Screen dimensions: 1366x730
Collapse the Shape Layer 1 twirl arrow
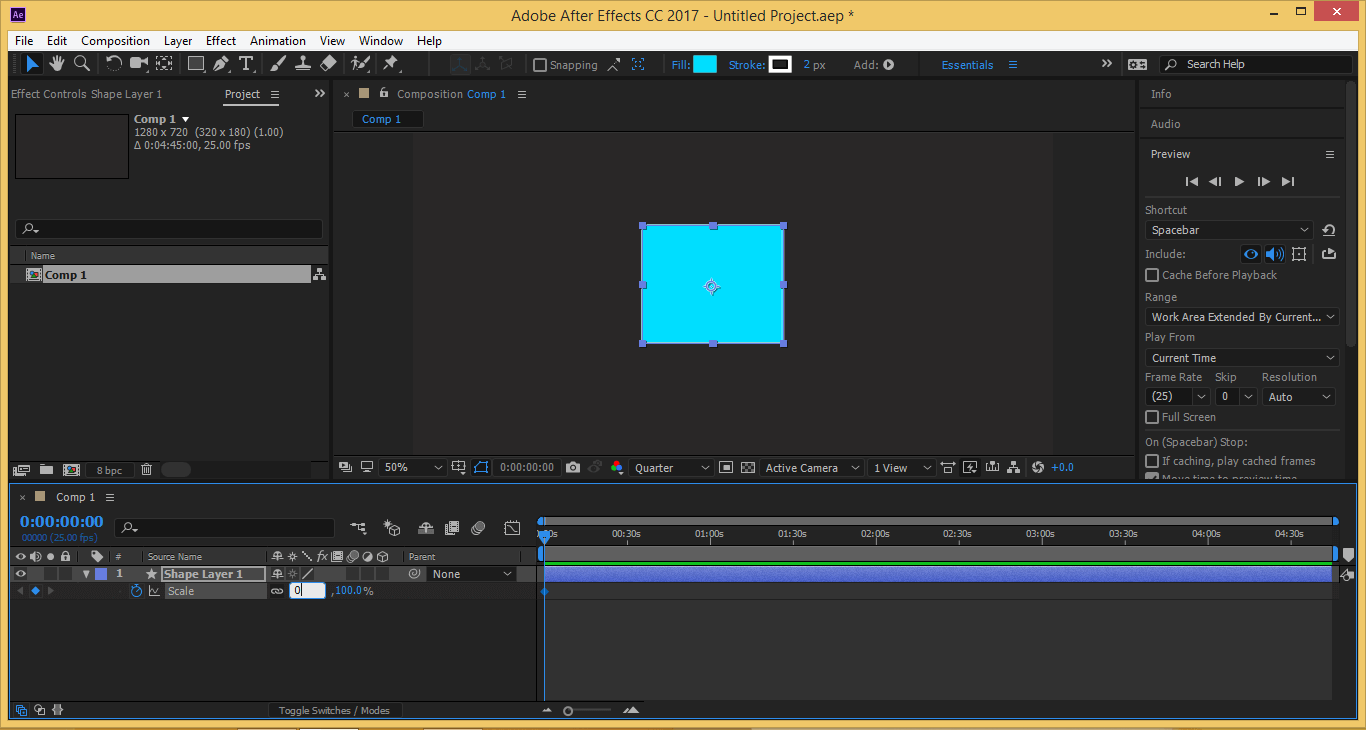(86, 574)
